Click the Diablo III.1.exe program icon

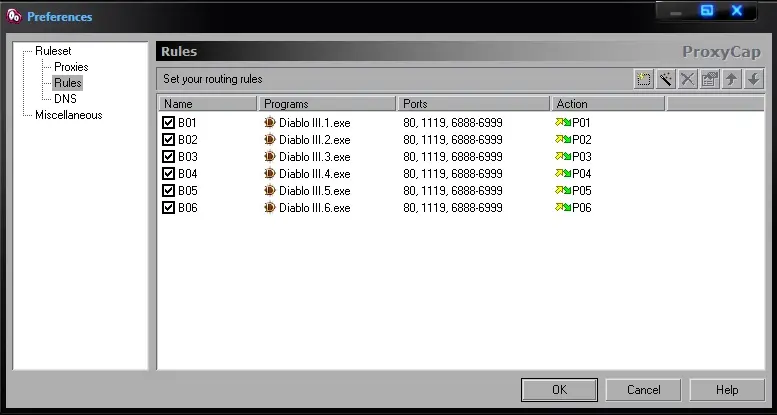270,122
